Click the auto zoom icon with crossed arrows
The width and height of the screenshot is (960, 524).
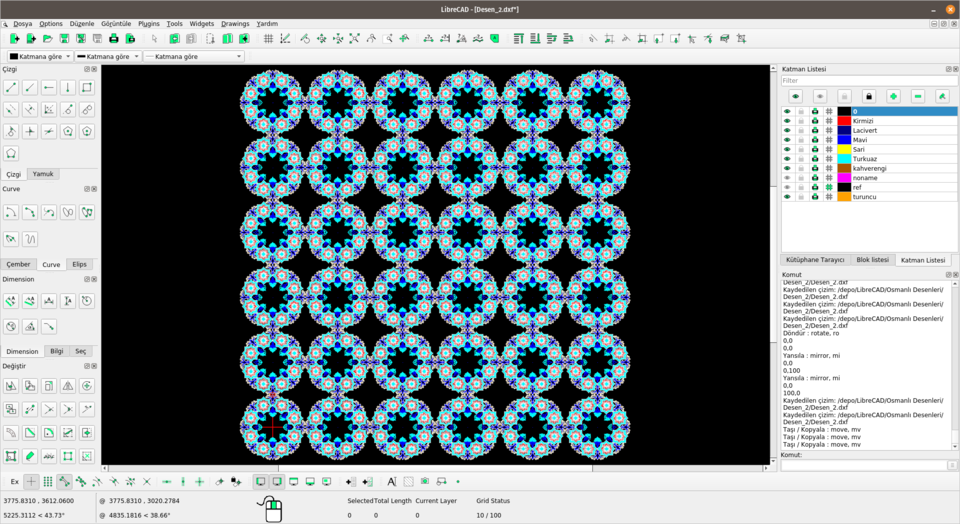pyautogui.click(x=354, y=39)
